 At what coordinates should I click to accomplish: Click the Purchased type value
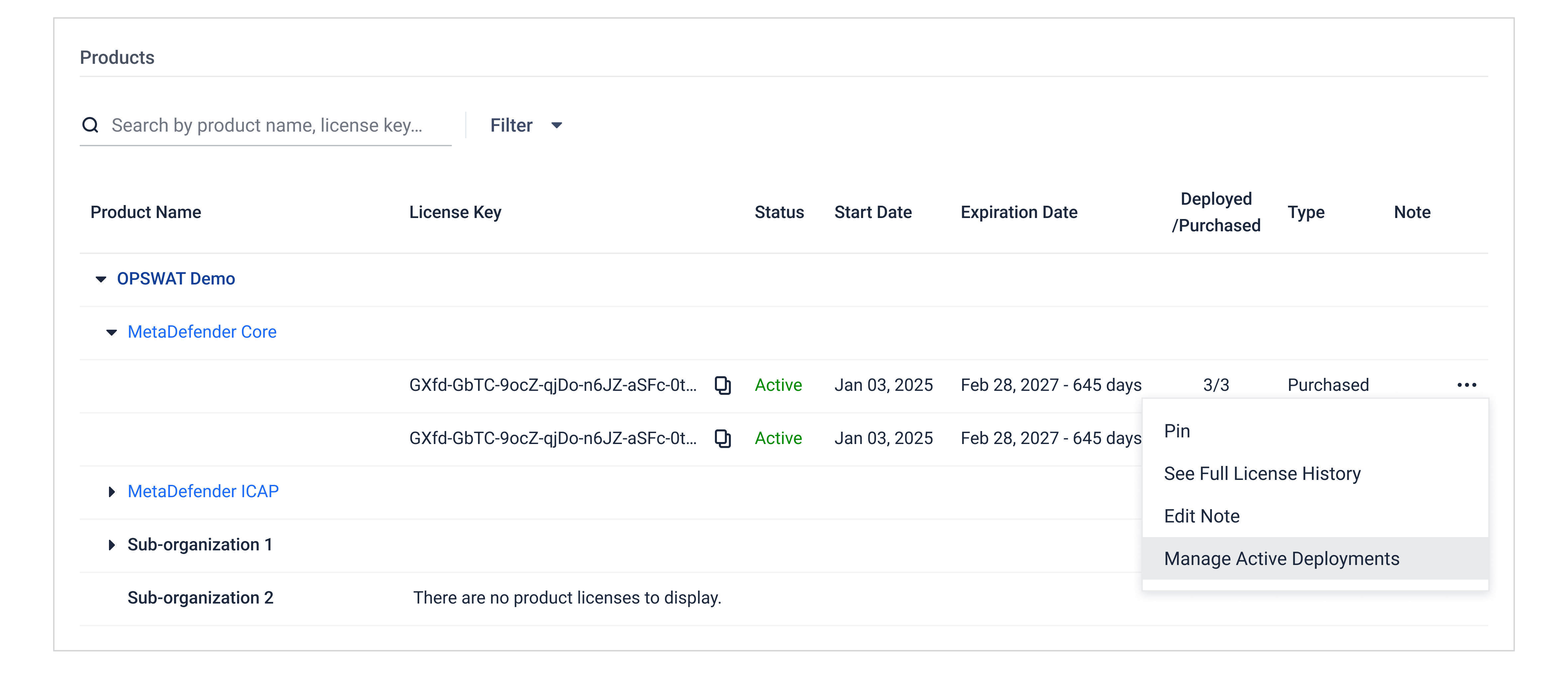coord(1327,385)
